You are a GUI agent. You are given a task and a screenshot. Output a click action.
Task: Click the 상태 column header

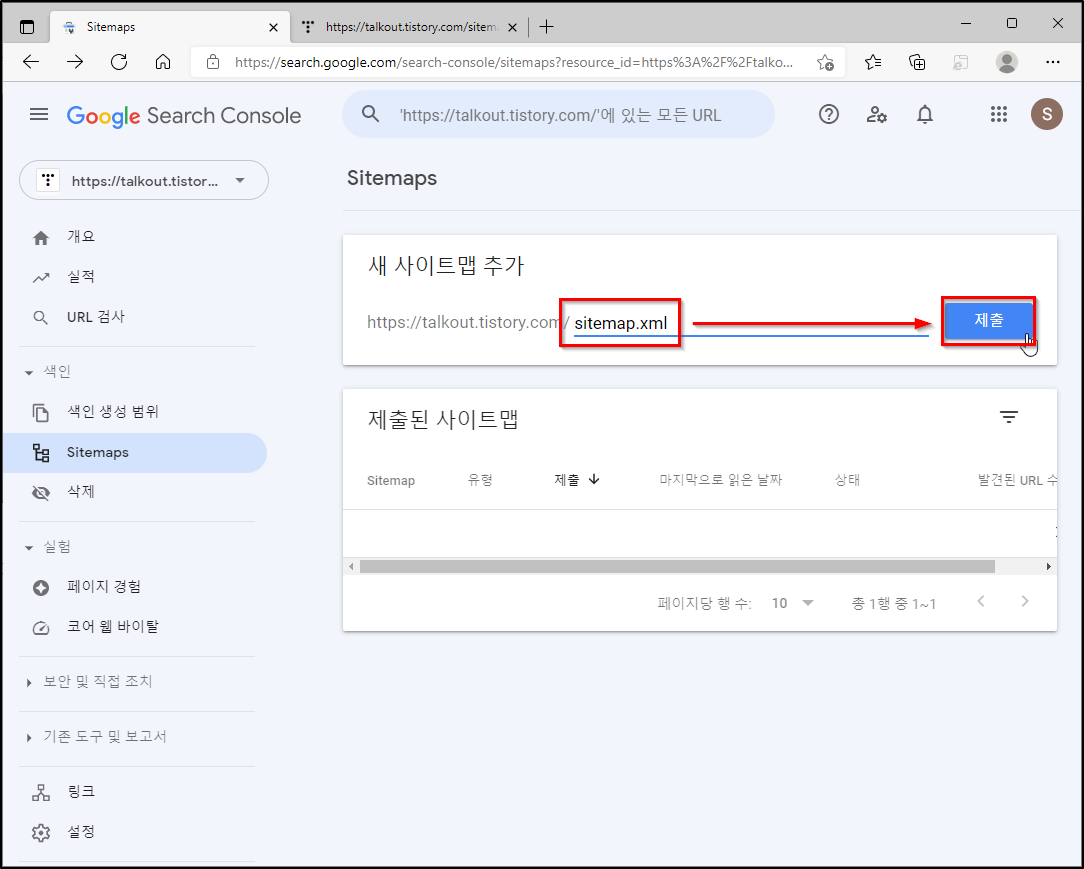point(847,480)
